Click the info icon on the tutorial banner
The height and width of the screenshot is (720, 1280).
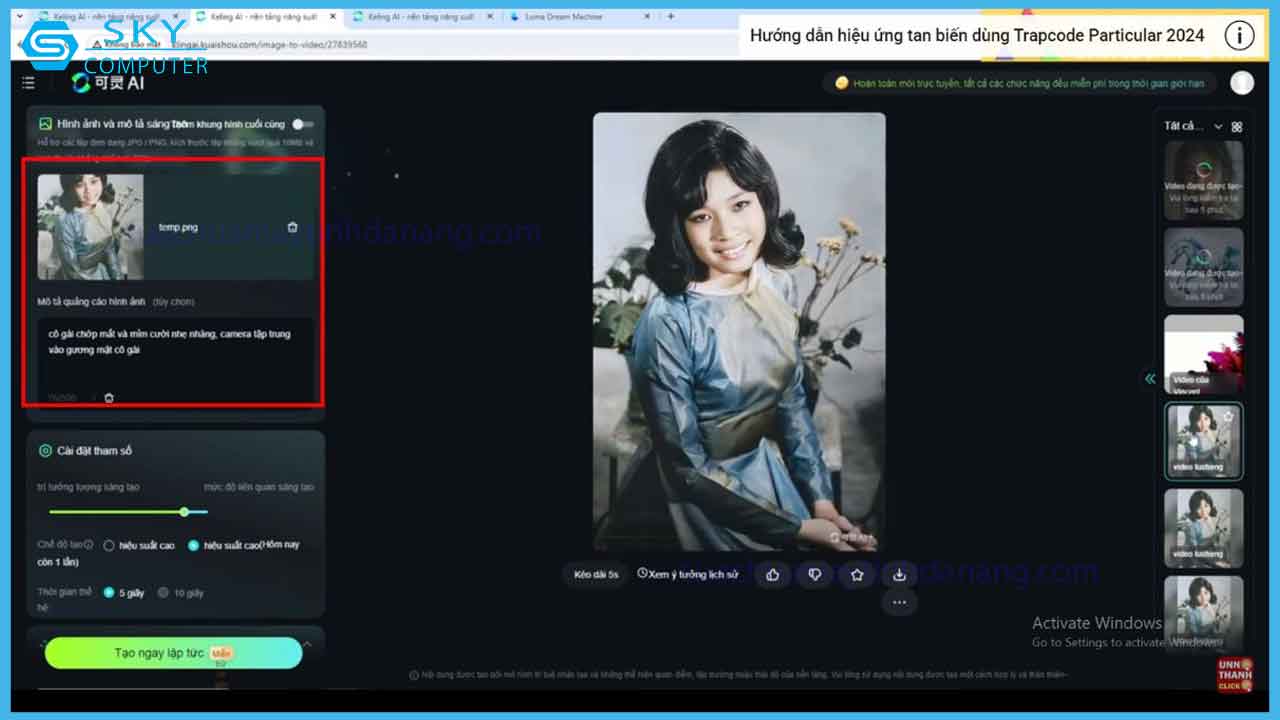point(1239,36)
